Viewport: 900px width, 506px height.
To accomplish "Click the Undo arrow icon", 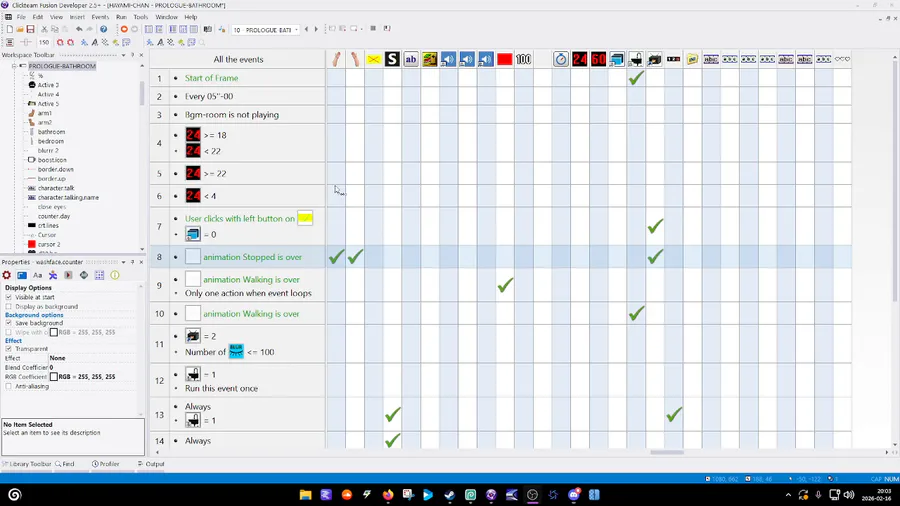I will tap(79, 29).
